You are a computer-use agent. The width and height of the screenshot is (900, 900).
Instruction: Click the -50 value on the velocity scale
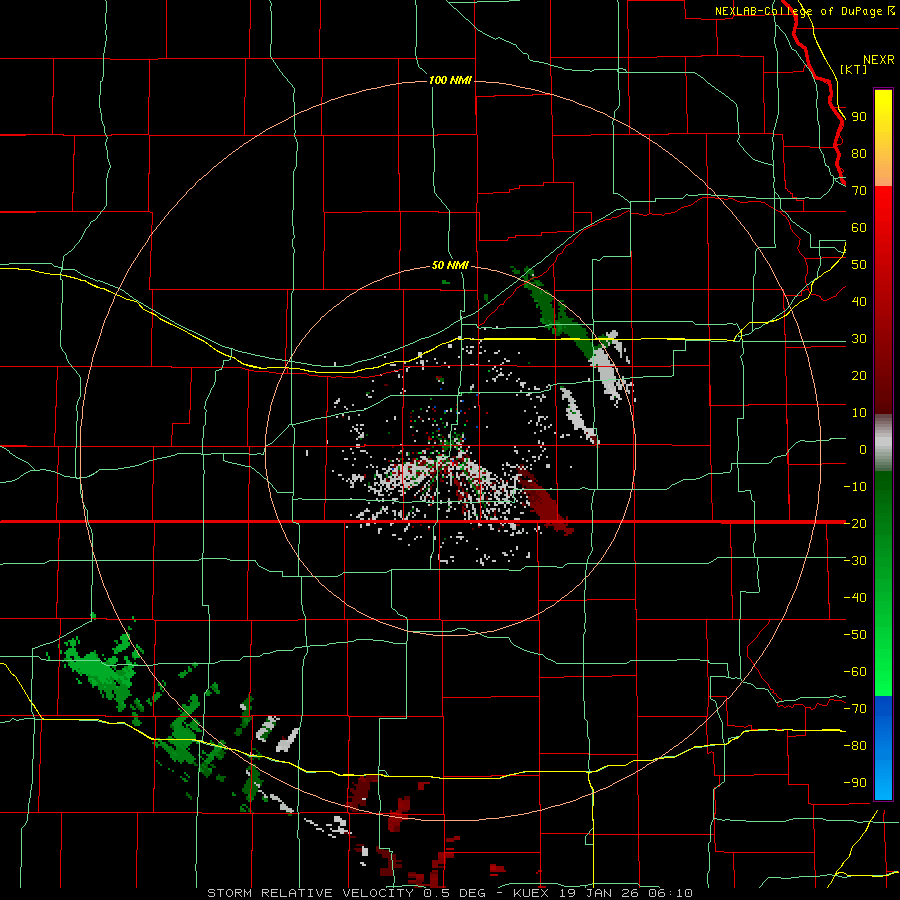click(855, 635)
